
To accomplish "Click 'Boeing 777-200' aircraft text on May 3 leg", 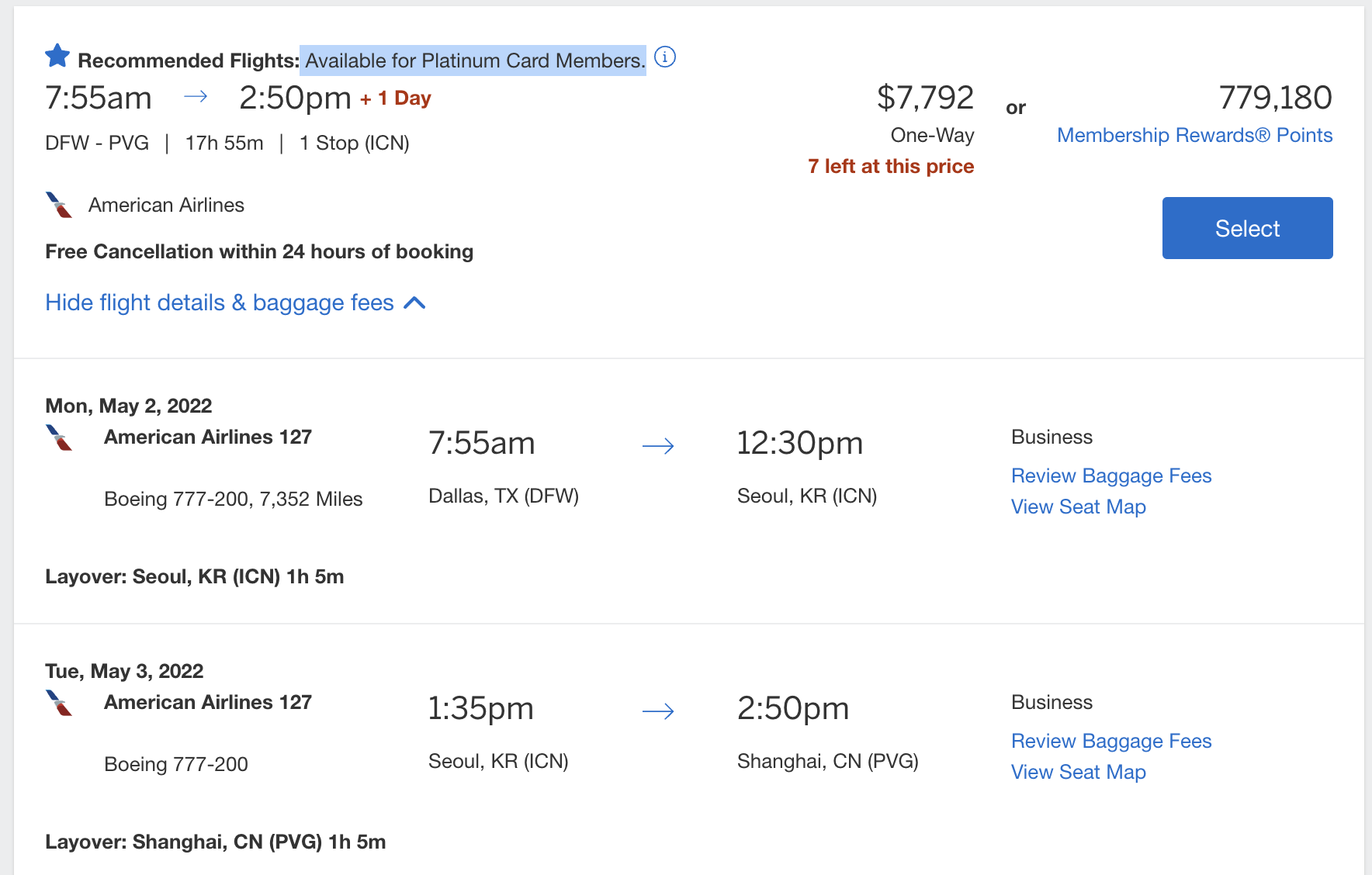I will (x=176, y=764).
